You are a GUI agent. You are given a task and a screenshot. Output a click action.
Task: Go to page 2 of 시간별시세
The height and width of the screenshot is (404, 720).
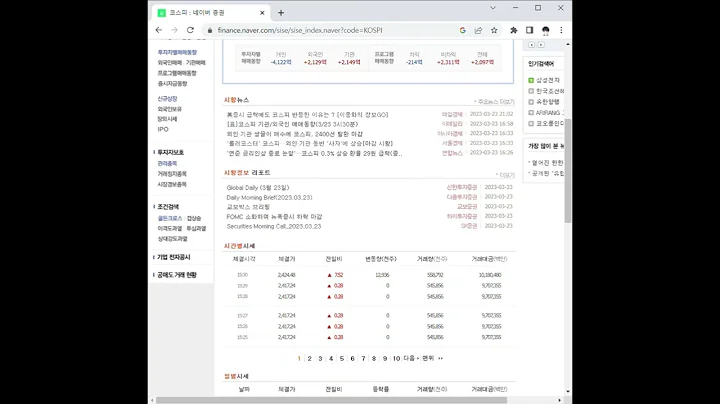(309, 359)
